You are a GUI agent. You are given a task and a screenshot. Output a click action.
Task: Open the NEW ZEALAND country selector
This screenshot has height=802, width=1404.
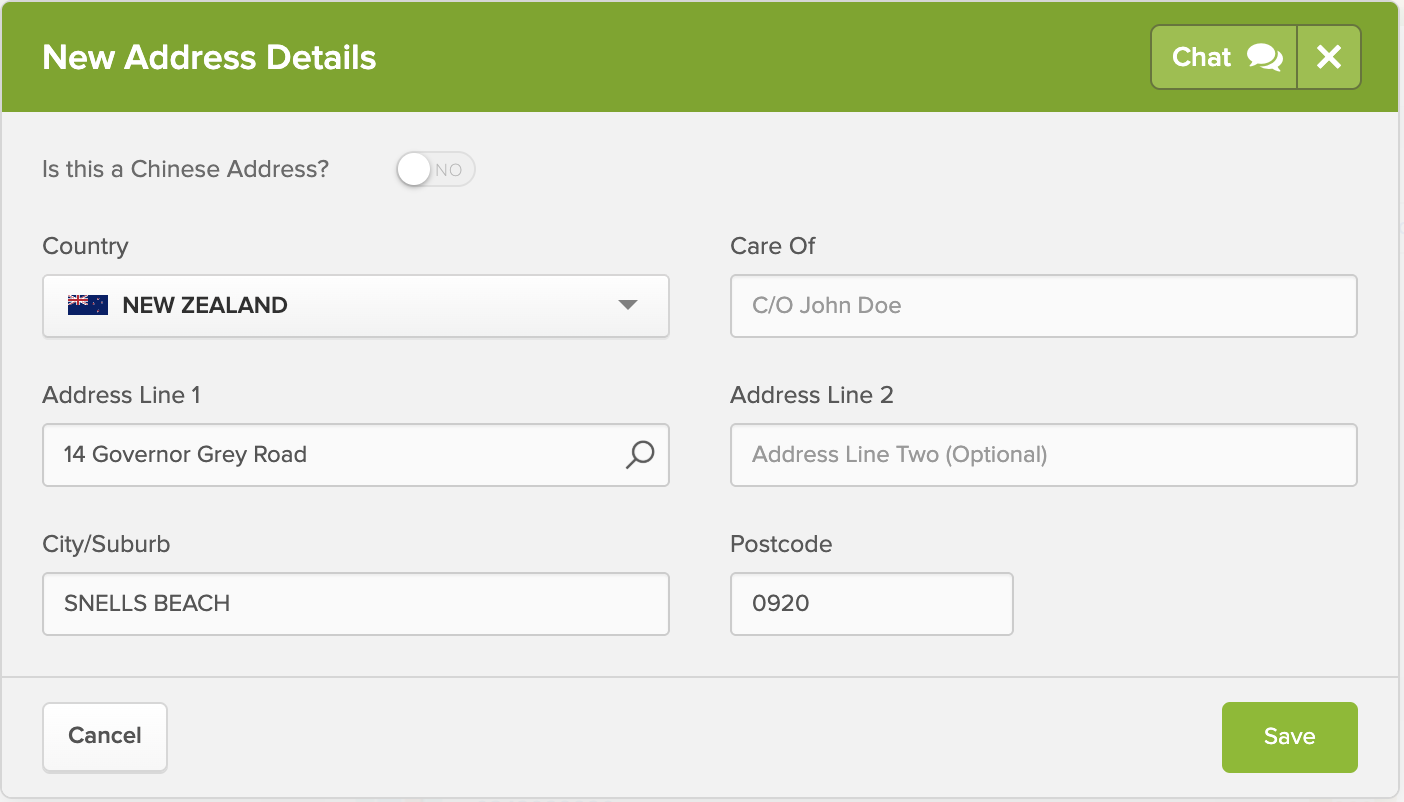[355, 306]
